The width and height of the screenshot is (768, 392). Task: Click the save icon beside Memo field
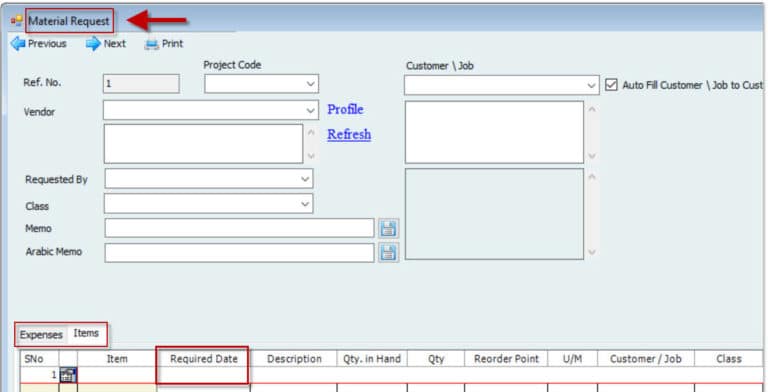click(388, 228)
